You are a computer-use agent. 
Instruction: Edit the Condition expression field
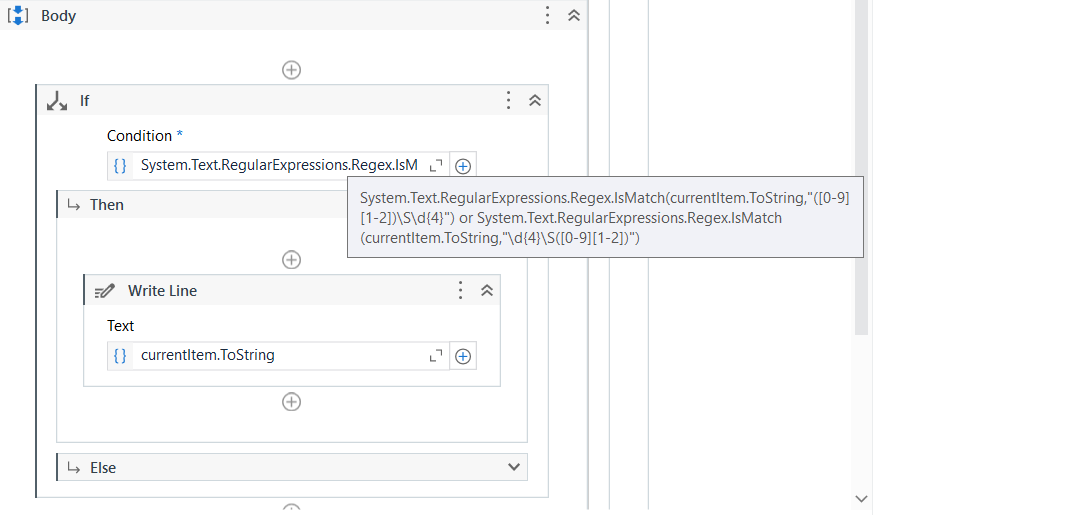tap(279, 166)
